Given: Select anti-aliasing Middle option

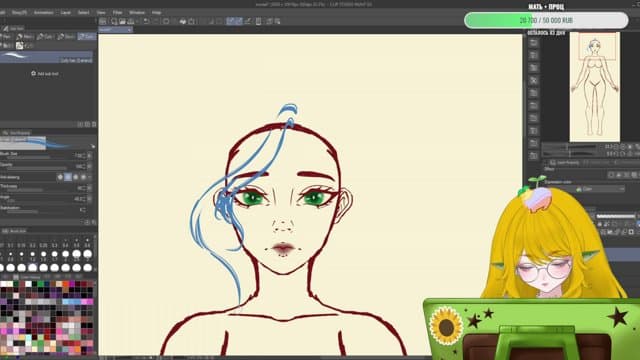Looking at the screenshot, I should 76,177.
